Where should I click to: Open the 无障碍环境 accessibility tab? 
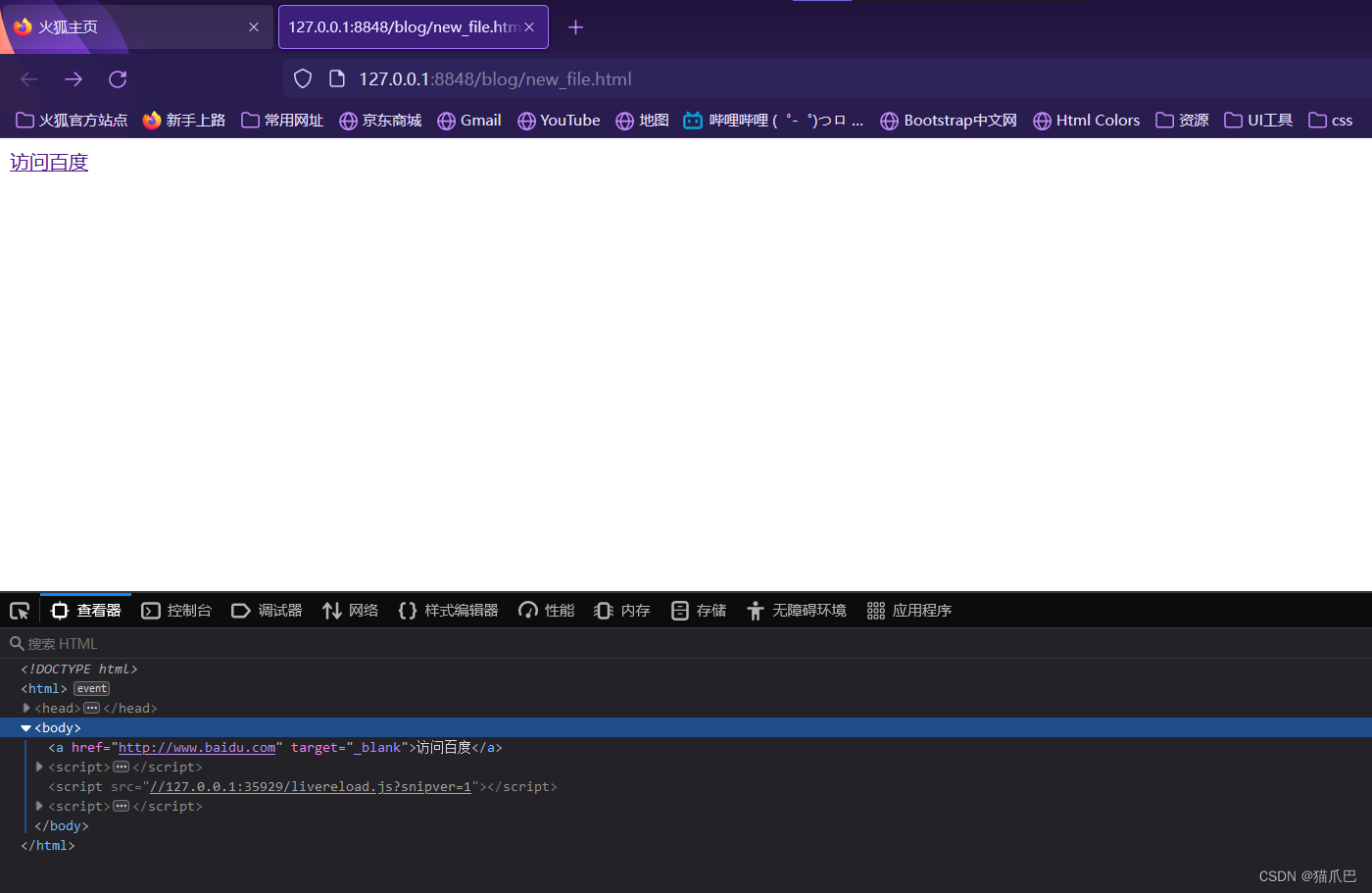tap(796, 611)
